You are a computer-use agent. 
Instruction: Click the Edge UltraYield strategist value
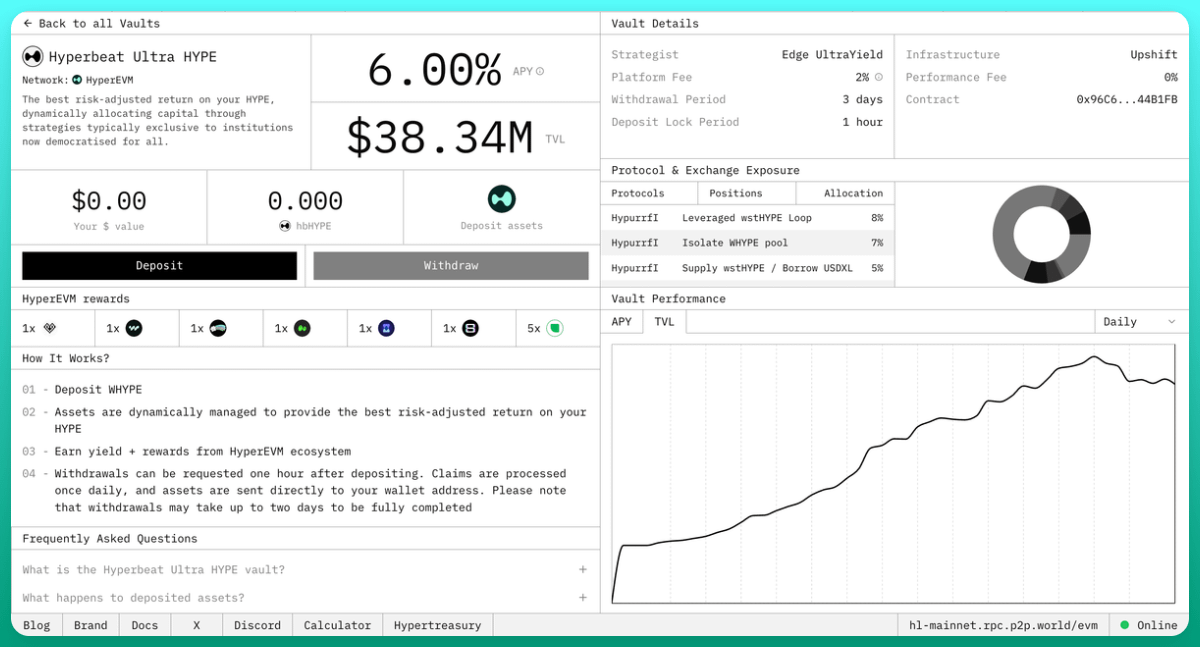click(832, 55)
